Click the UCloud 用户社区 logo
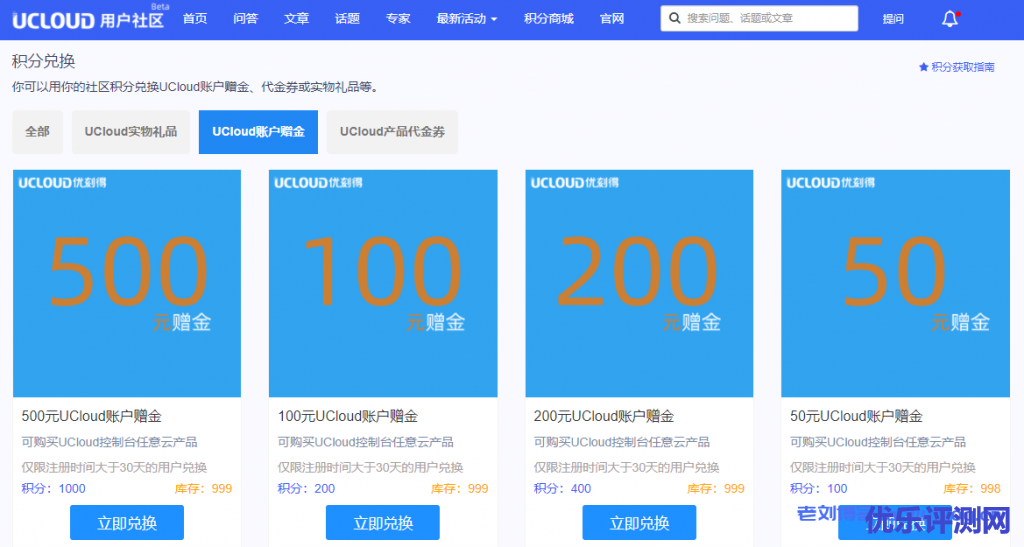Viewport: 1024px width, 547px height. click(88, 19)
